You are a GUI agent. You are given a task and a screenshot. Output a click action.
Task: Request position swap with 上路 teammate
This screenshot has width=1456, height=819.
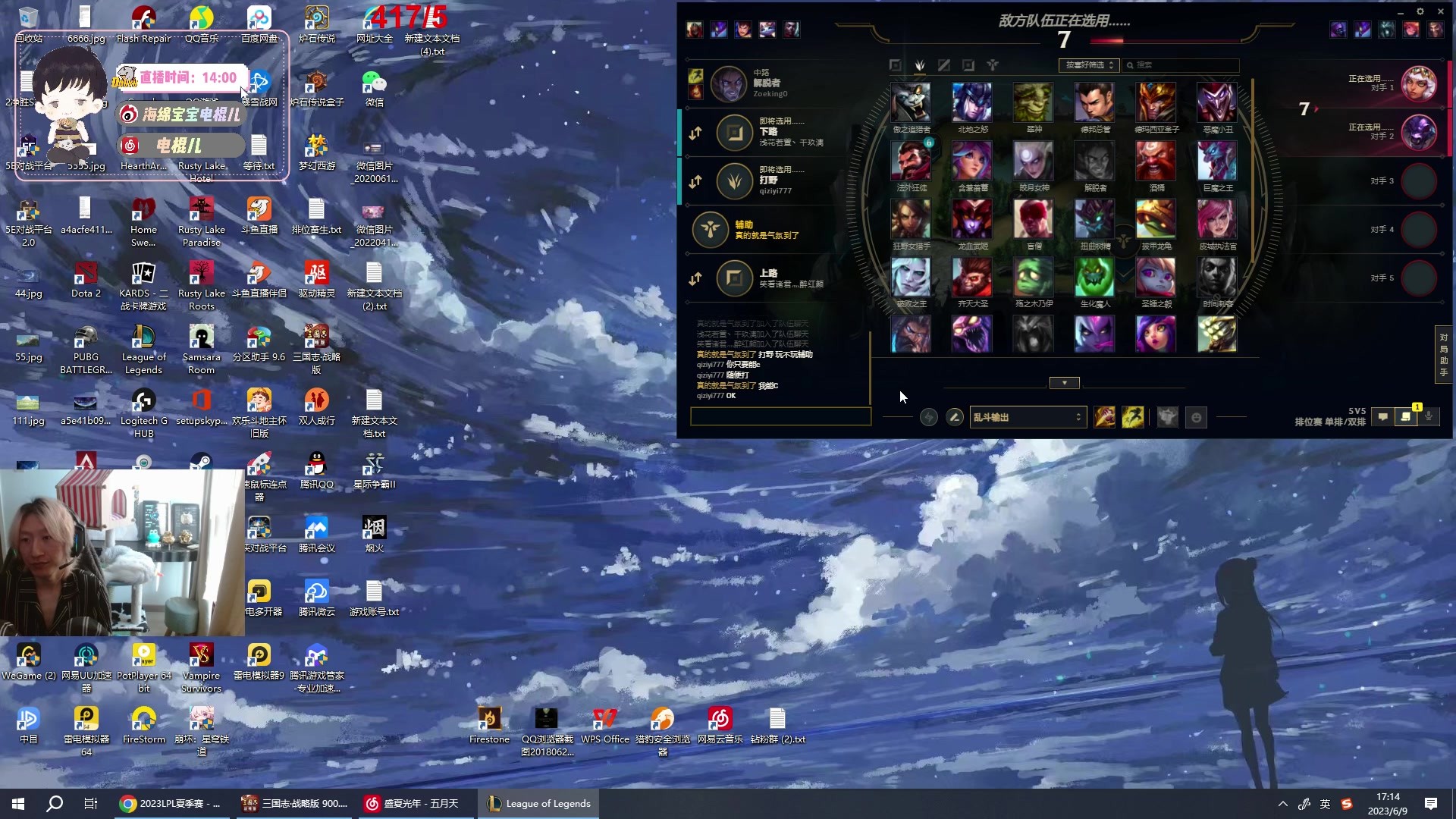pyautogui.click(x=695, y=279)
